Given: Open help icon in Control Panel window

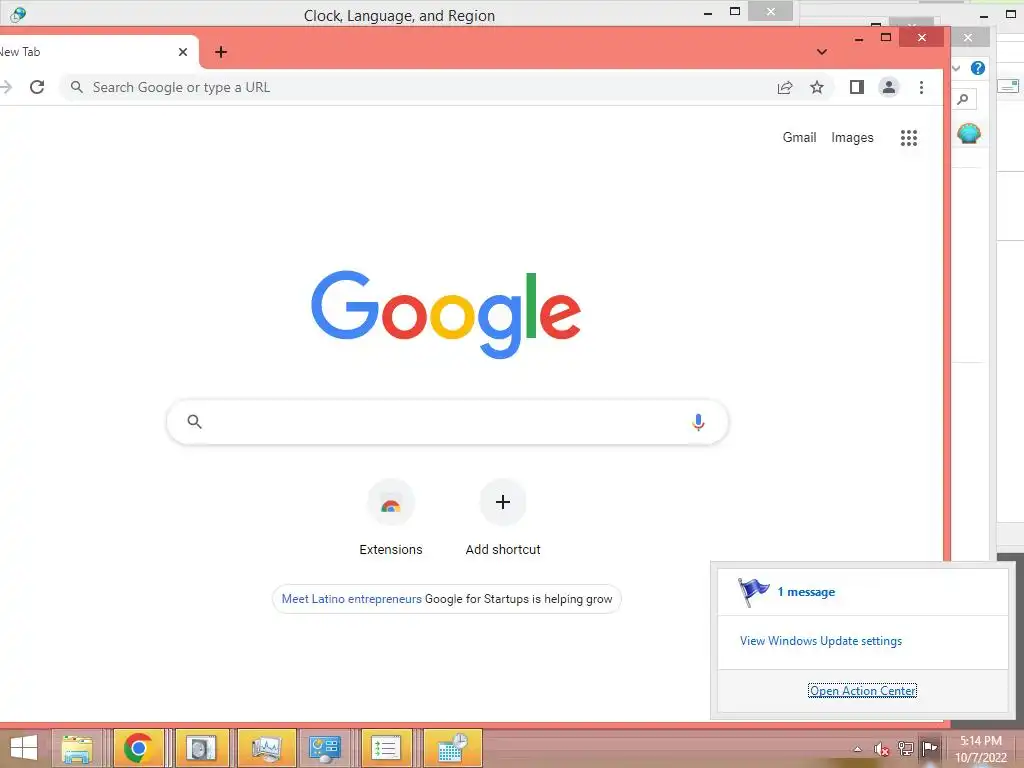Looking at the screenshot, I should coord(978,68).
